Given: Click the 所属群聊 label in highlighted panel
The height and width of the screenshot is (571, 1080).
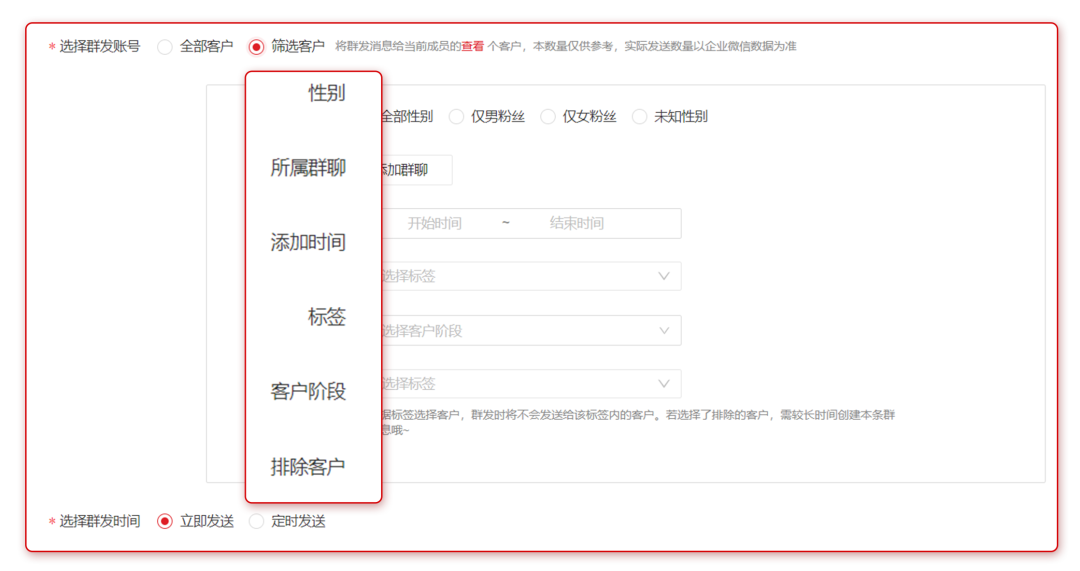Looking at the screenshot, I should tap(308, 168).
